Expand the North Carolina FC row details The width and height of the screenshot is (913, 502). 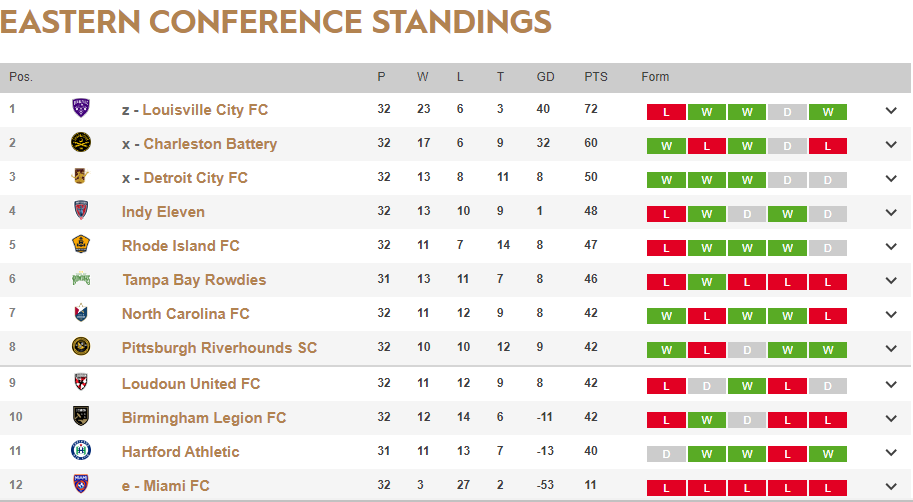[x=891, y=315]
